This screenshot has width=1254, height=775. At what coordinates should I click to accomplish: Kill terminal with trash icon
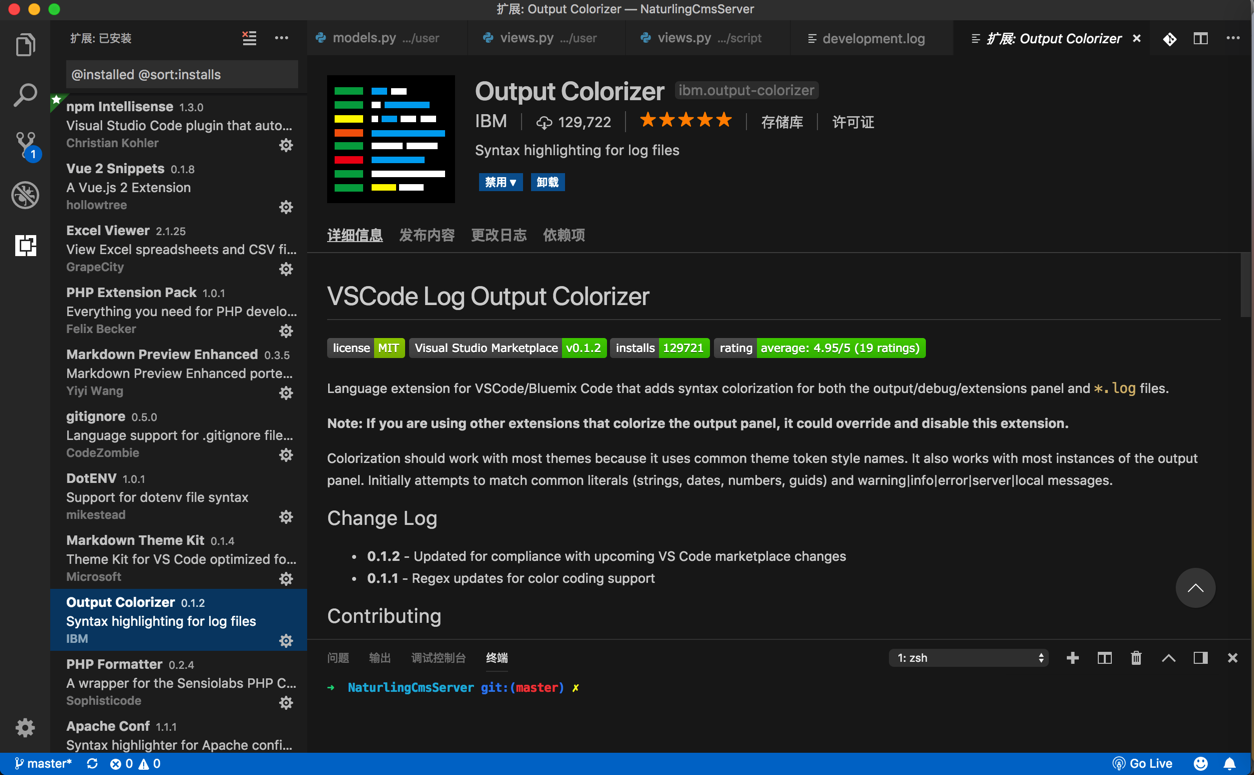[1136, 658]
